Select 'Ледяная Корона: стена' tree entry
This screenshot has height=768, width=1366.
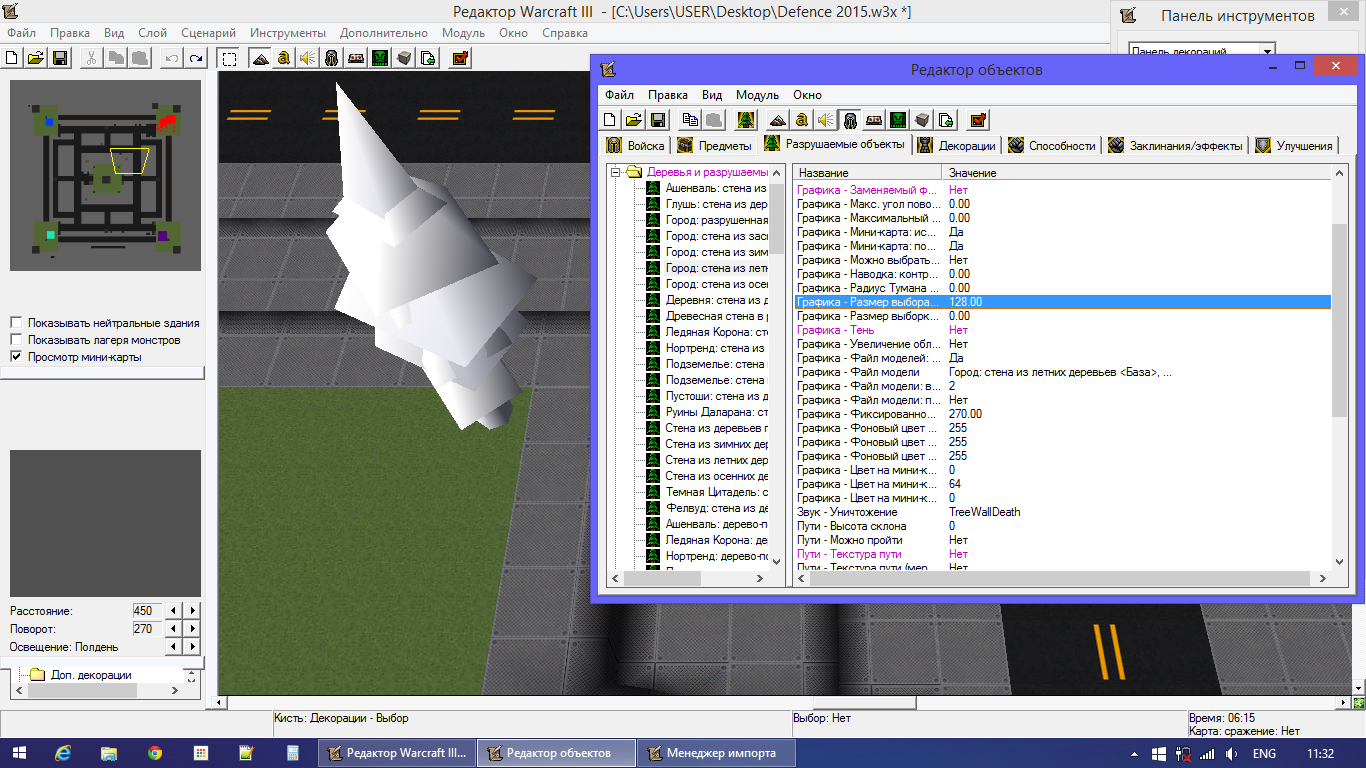point(708,332)
